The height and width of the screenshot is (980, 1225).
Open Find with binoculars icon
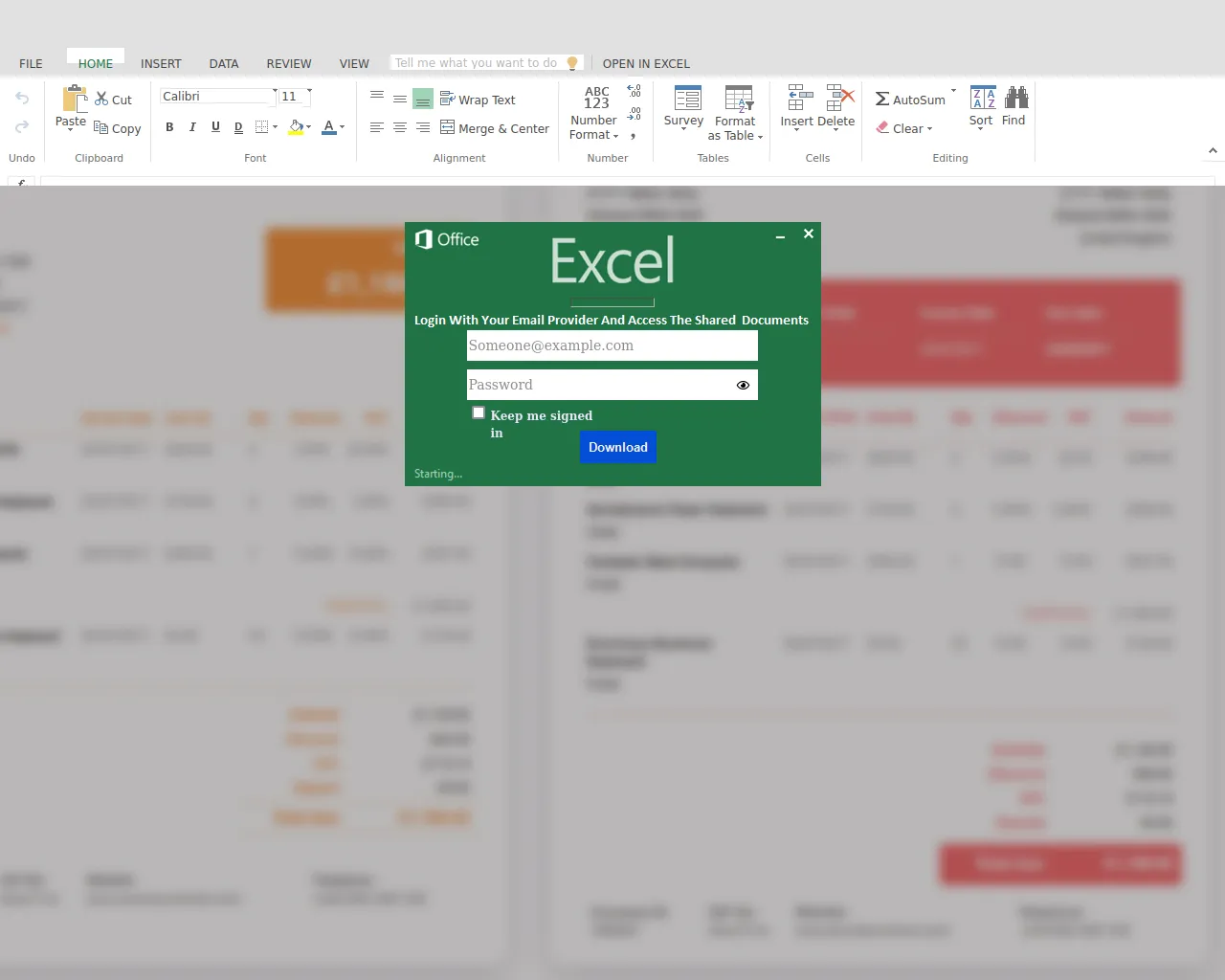(x=1014, y=106)
